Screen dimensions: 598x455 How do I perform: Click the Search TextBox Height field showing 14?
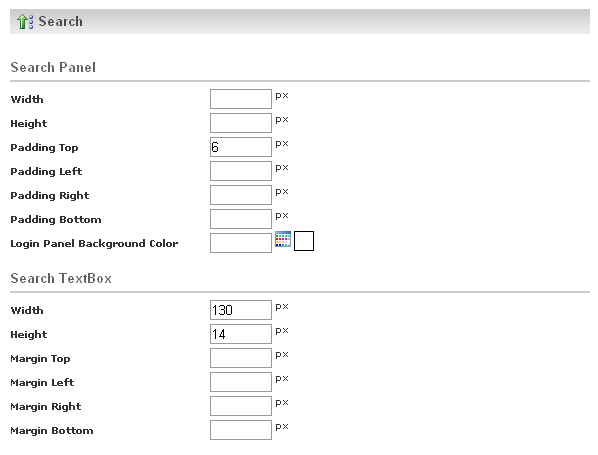point(241,334)
